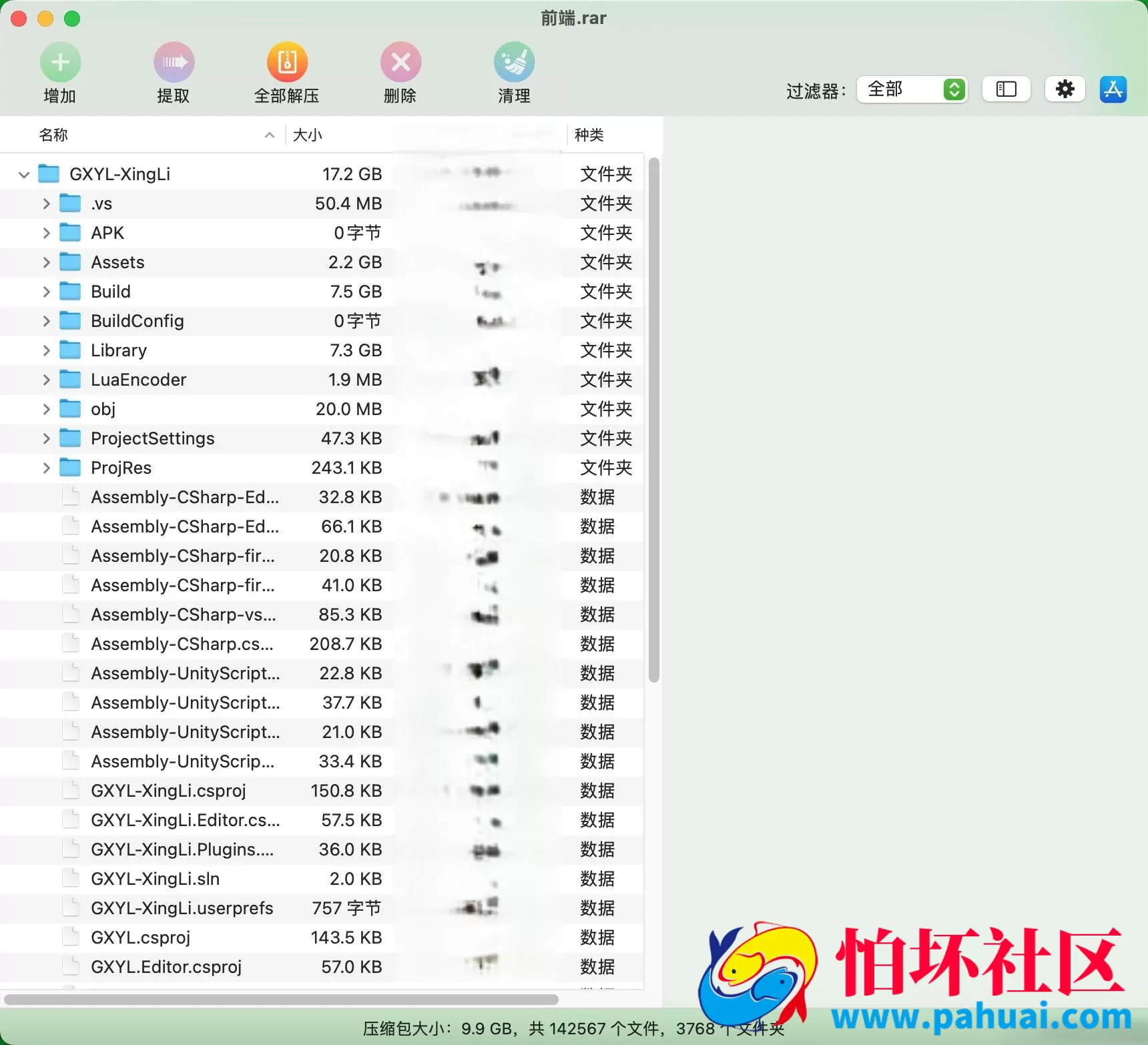Expand the BuildConfig folder chevron

pos(46,321)
